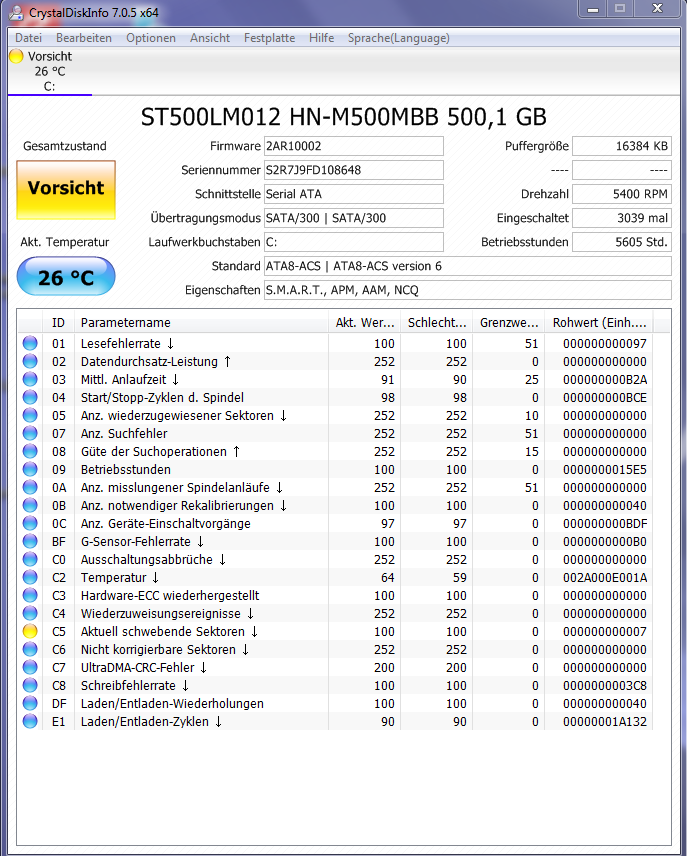687x856 pixels.
Task: Click the yellow warning dot for Aktuell schwebende Sektoren
Action: 30,631
